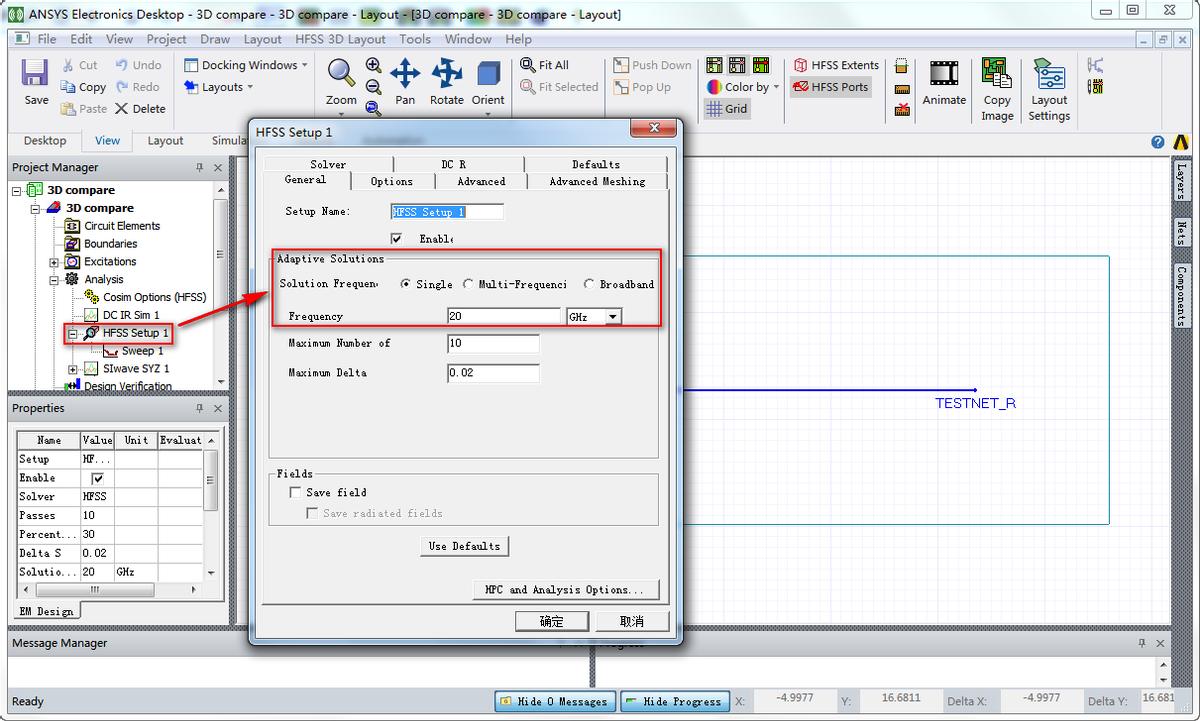Choose Multi-Frequencies solution option
Screen dimensions: 1200x721
tap(469, 284)
